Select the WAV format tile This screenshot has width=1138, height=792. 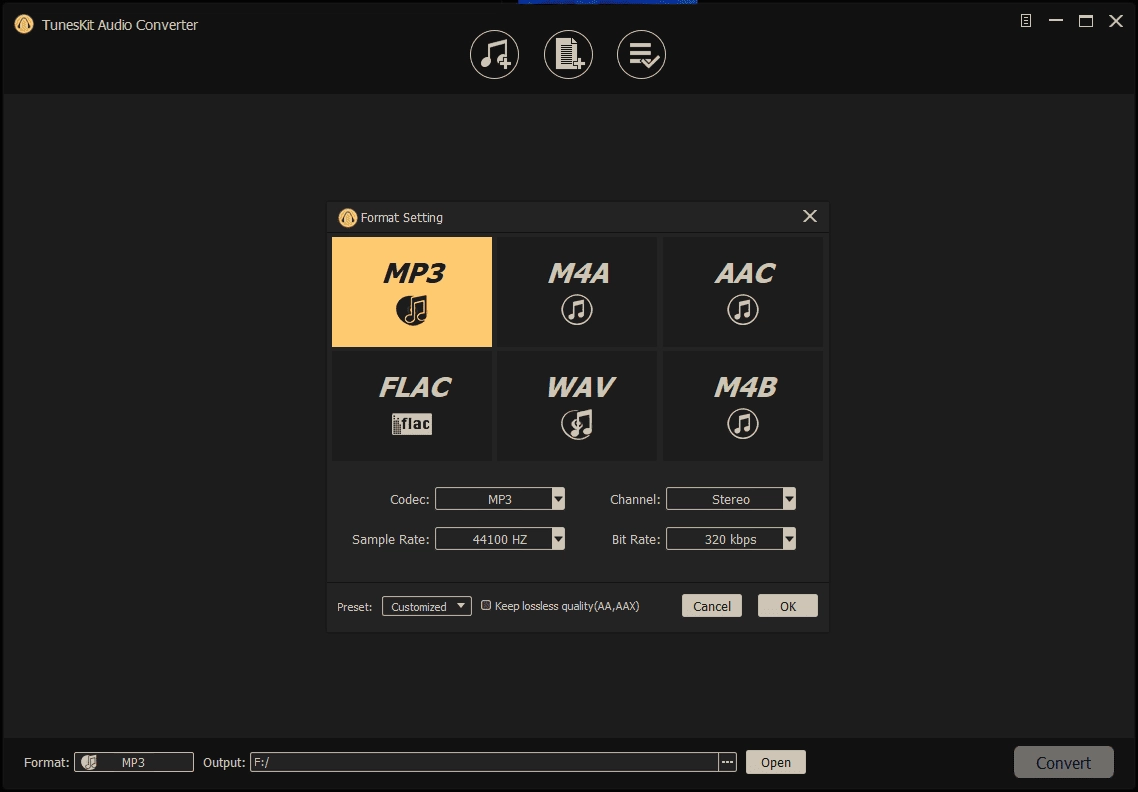pyautogui.click(x=577, y=406)
